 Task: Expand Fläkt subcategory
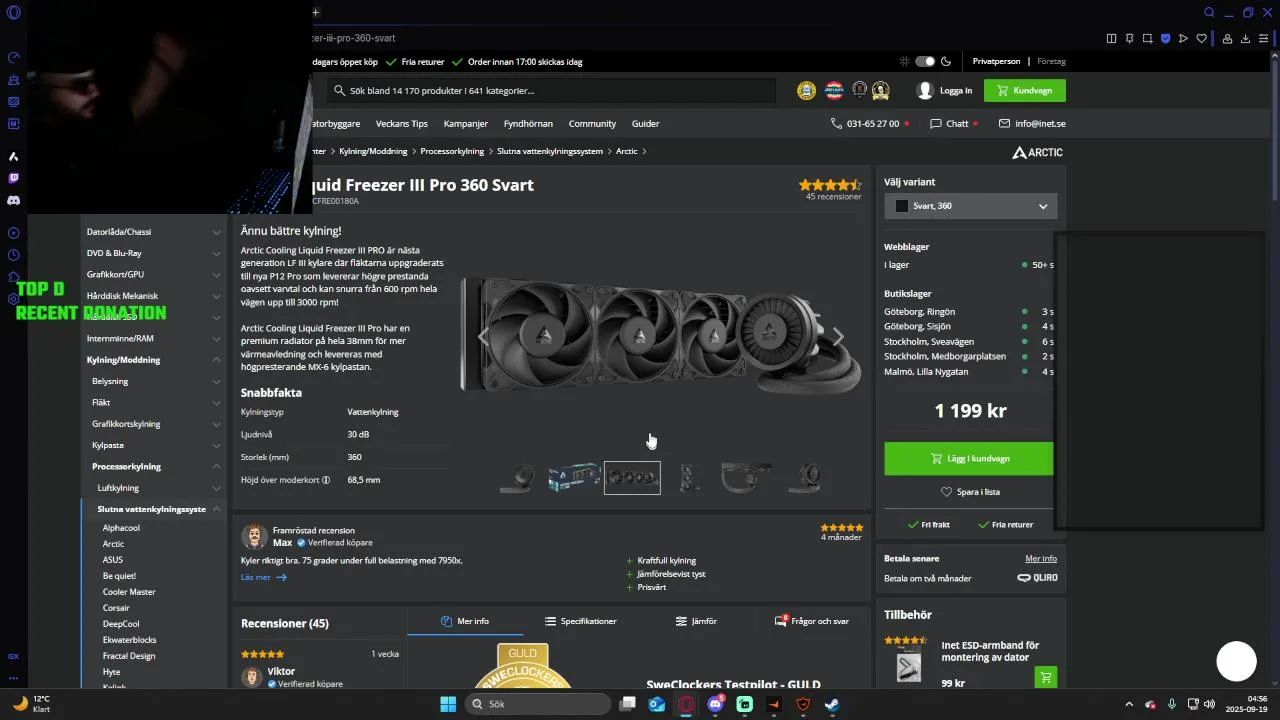click(216, 402)
